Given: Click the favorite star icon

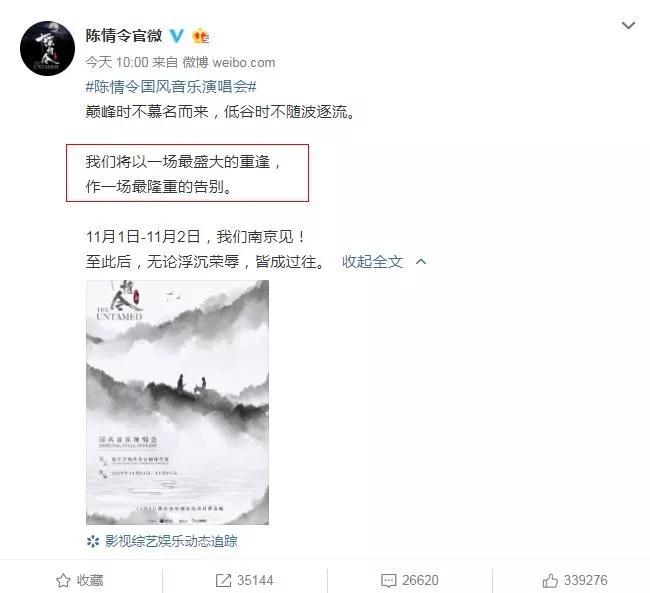Looking at the screenshot, I should tap(63, 581).
